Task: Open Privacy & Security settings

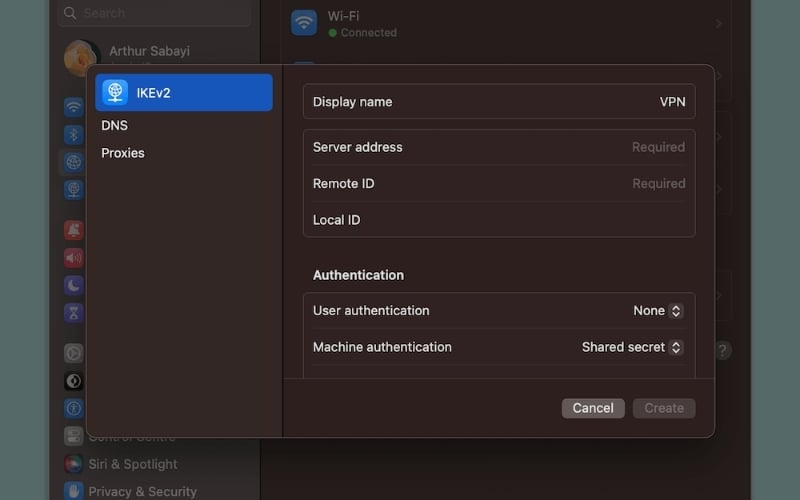Action: 130,492
